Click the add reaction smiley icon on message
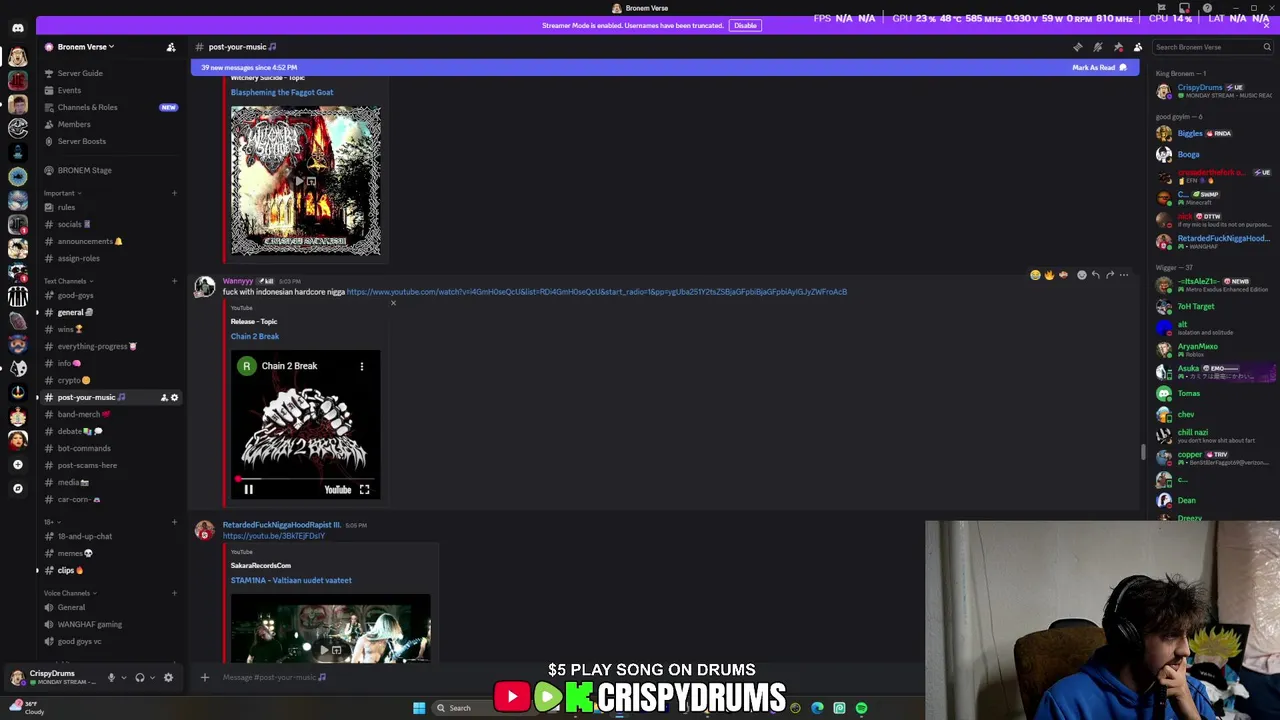This screenshot has height=720, width=1280. click(x=1081, y=275)
